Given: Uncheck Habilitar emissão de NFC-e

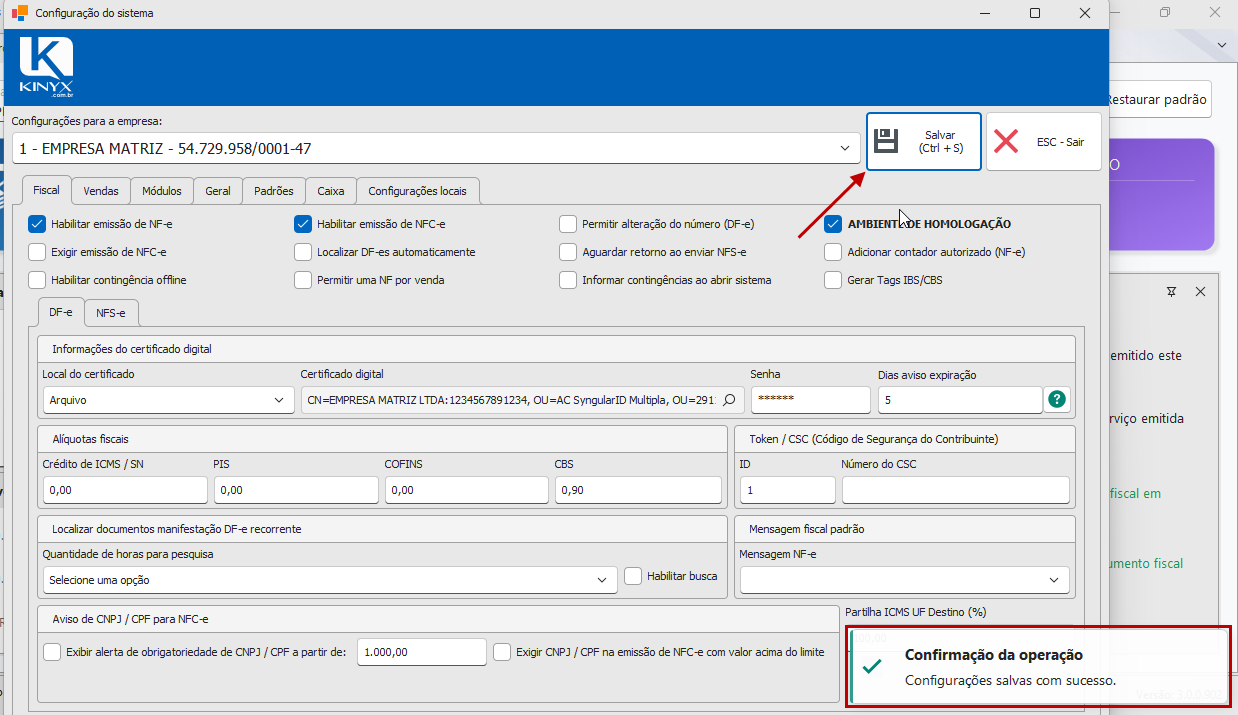Looking at the screenshot, I should [303, 224].
